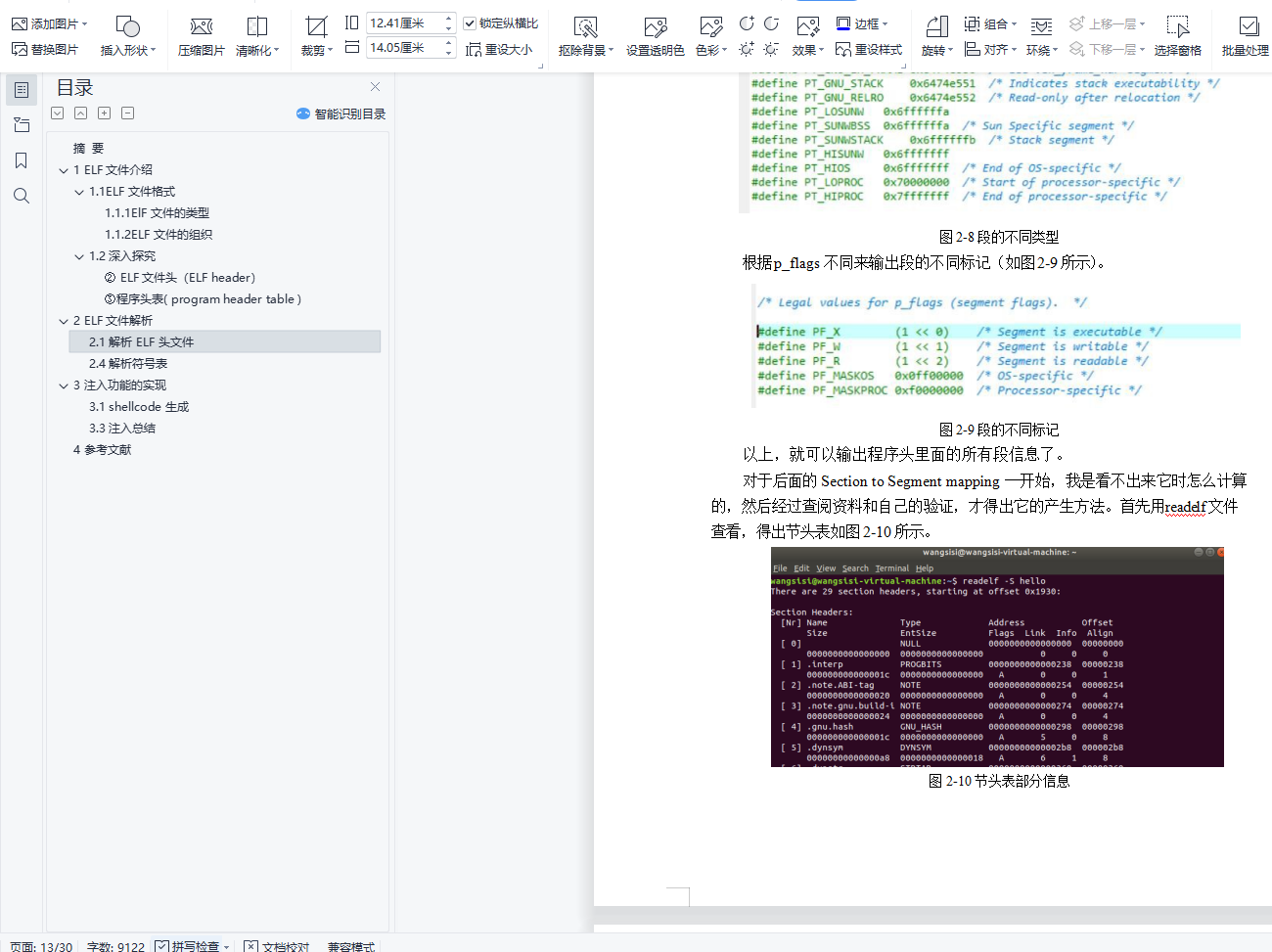This screenshot has width=1272, height=952.
Task: Open the chapter navigation sidebar icon
Action: pyautogui.click(x=22, y=125)
